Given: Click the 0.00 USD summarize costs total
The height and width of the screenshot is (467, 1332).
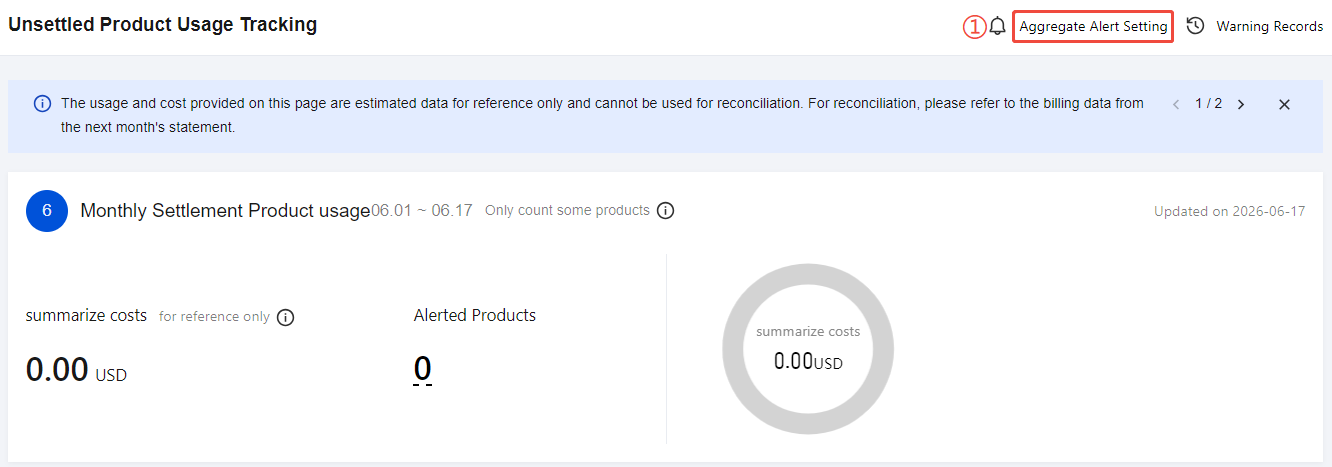Looking at the screenshot, I should [x=76, y=370].
